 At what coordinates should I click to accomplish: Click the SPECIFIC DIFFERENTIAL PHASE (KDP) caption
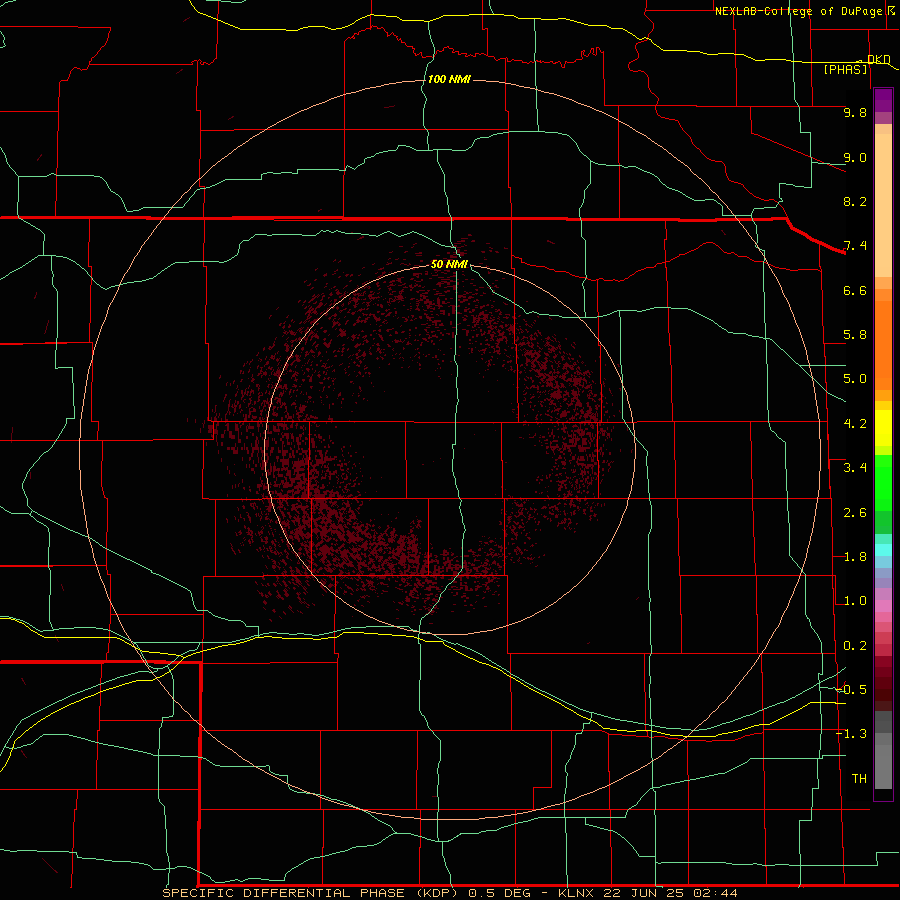pos(310,893)
